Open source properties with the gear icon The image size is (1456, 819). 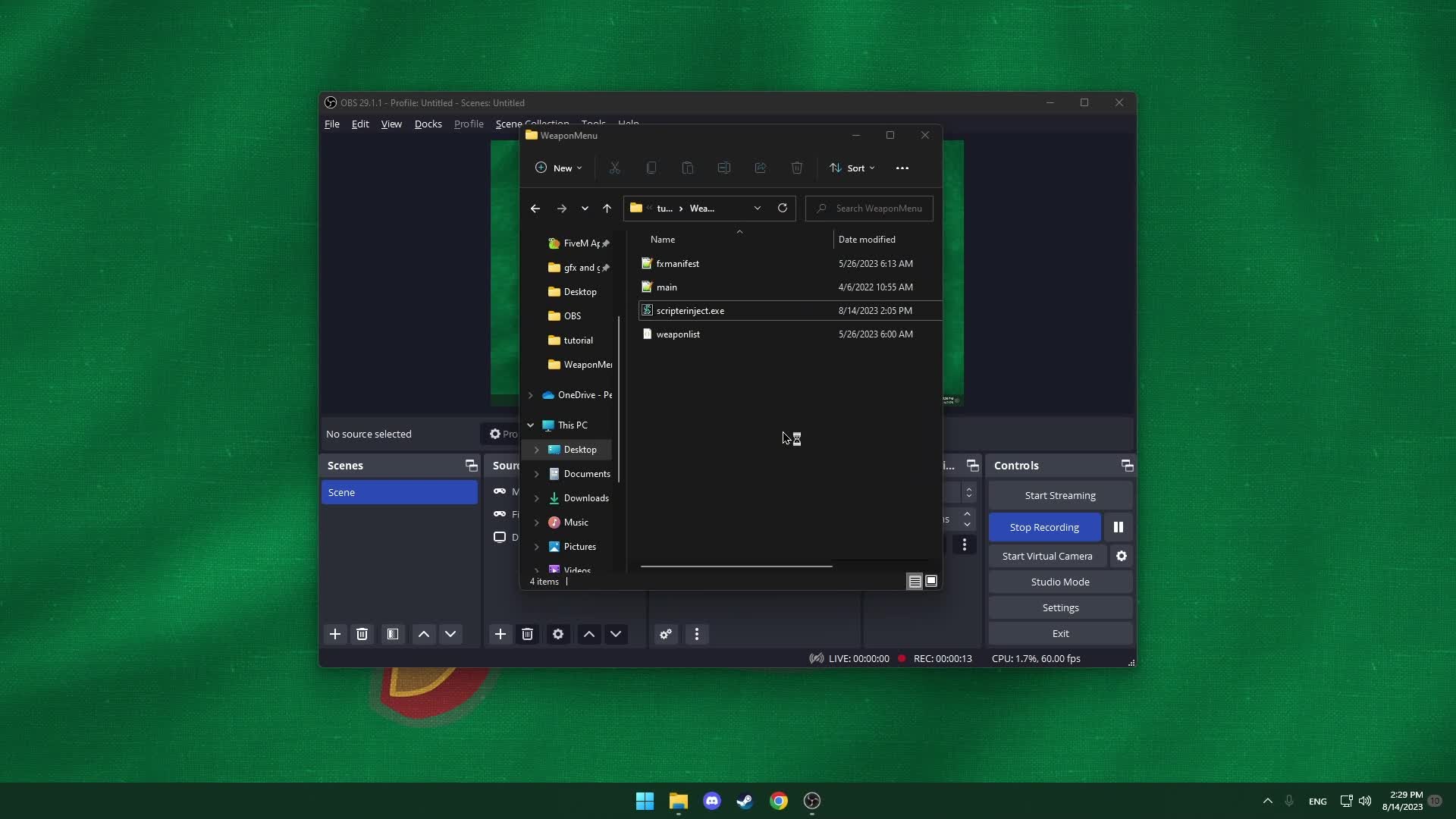[558, 634]
